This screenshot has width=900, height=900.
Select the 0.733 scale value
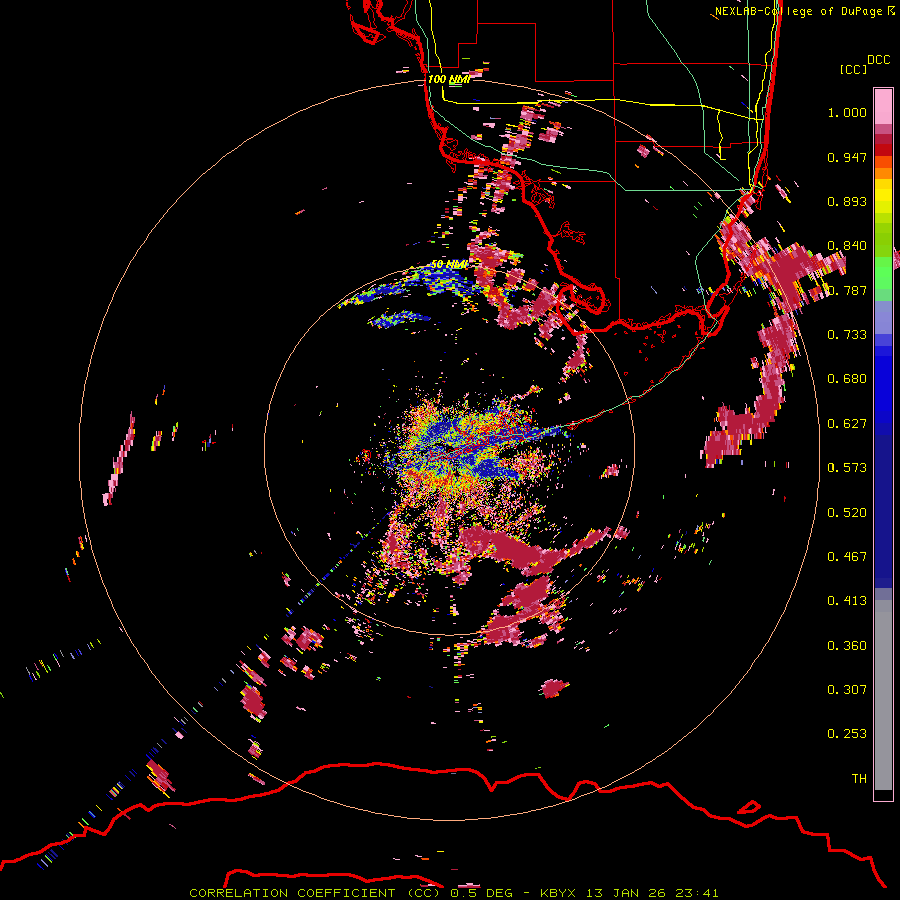tap(847, 335)
